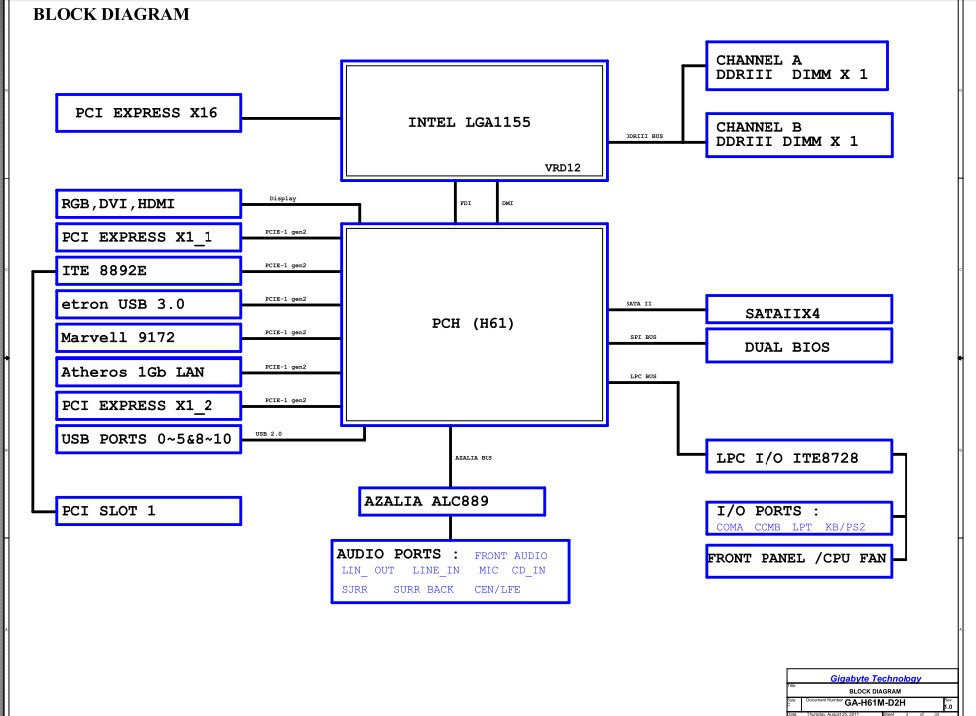Select the SATAIIX4 block
Viewport: 976px width, 716px height.
point(799,309)
